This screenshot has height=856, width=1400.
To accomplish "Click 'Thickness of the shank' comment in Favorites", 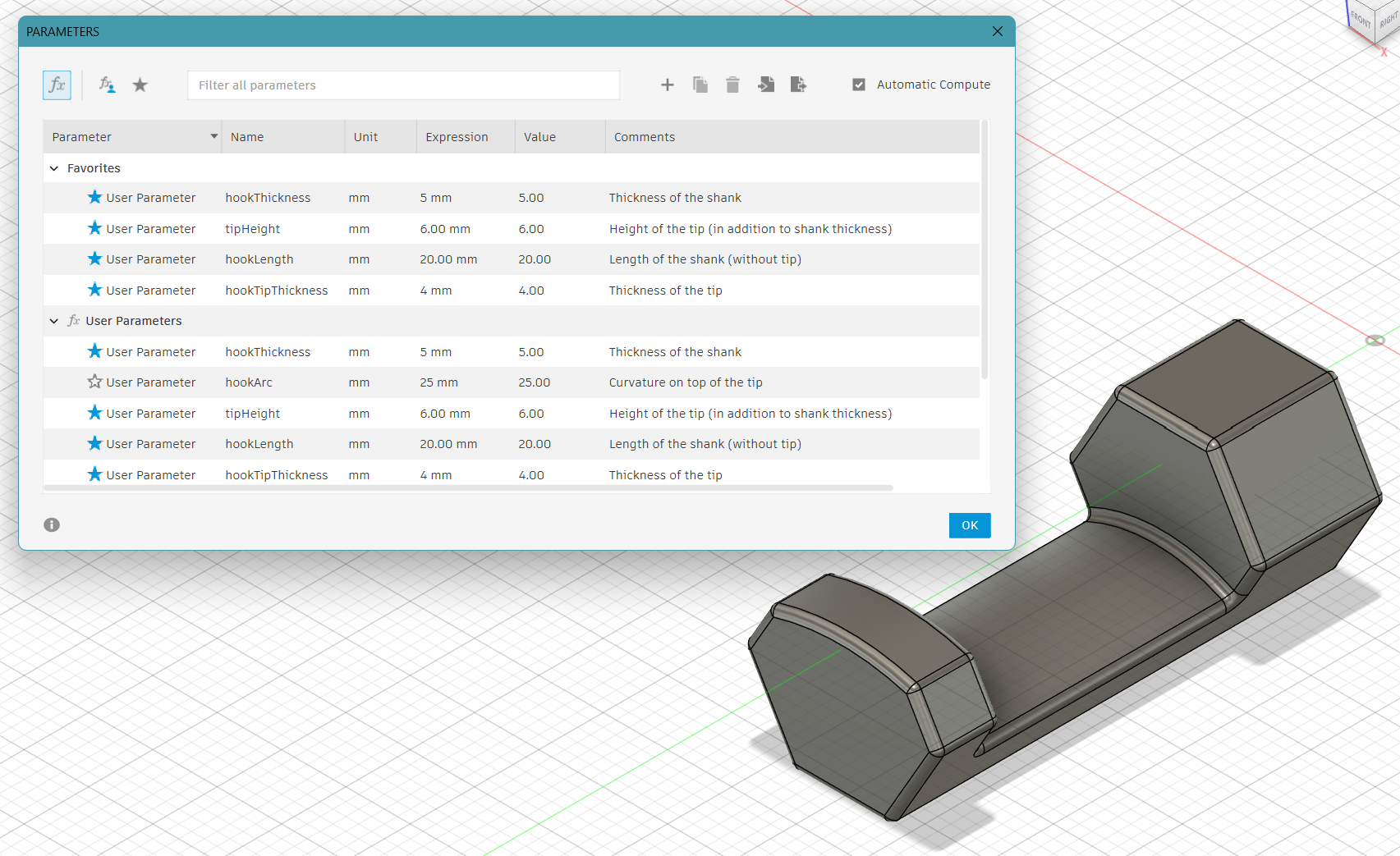I will coord(675,198).
